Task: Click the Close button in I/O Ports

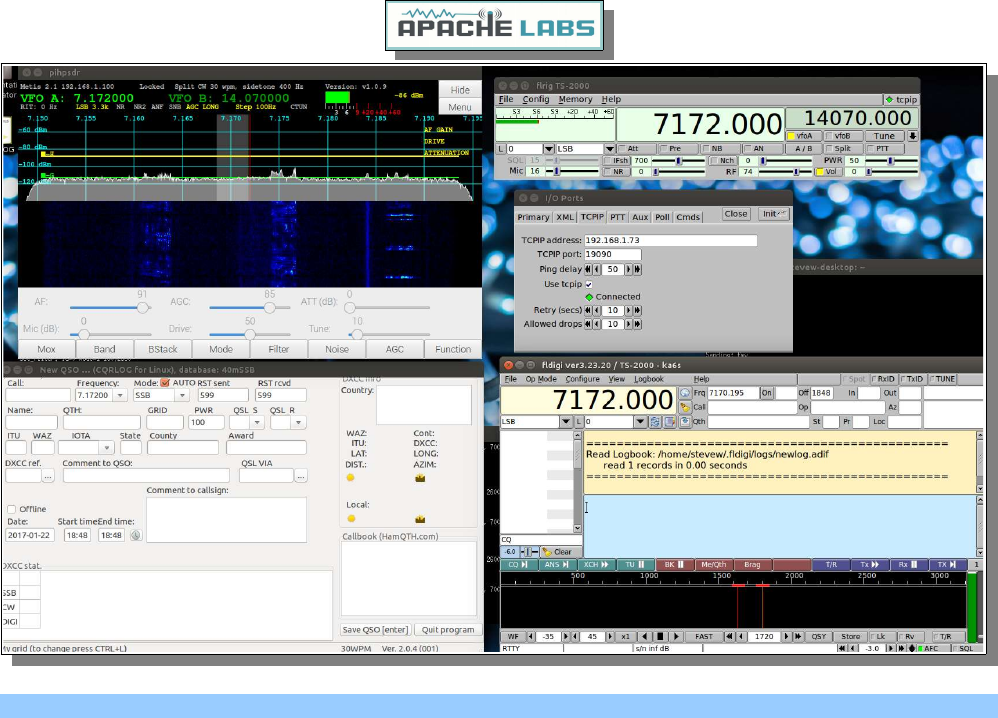Action: 736,214
